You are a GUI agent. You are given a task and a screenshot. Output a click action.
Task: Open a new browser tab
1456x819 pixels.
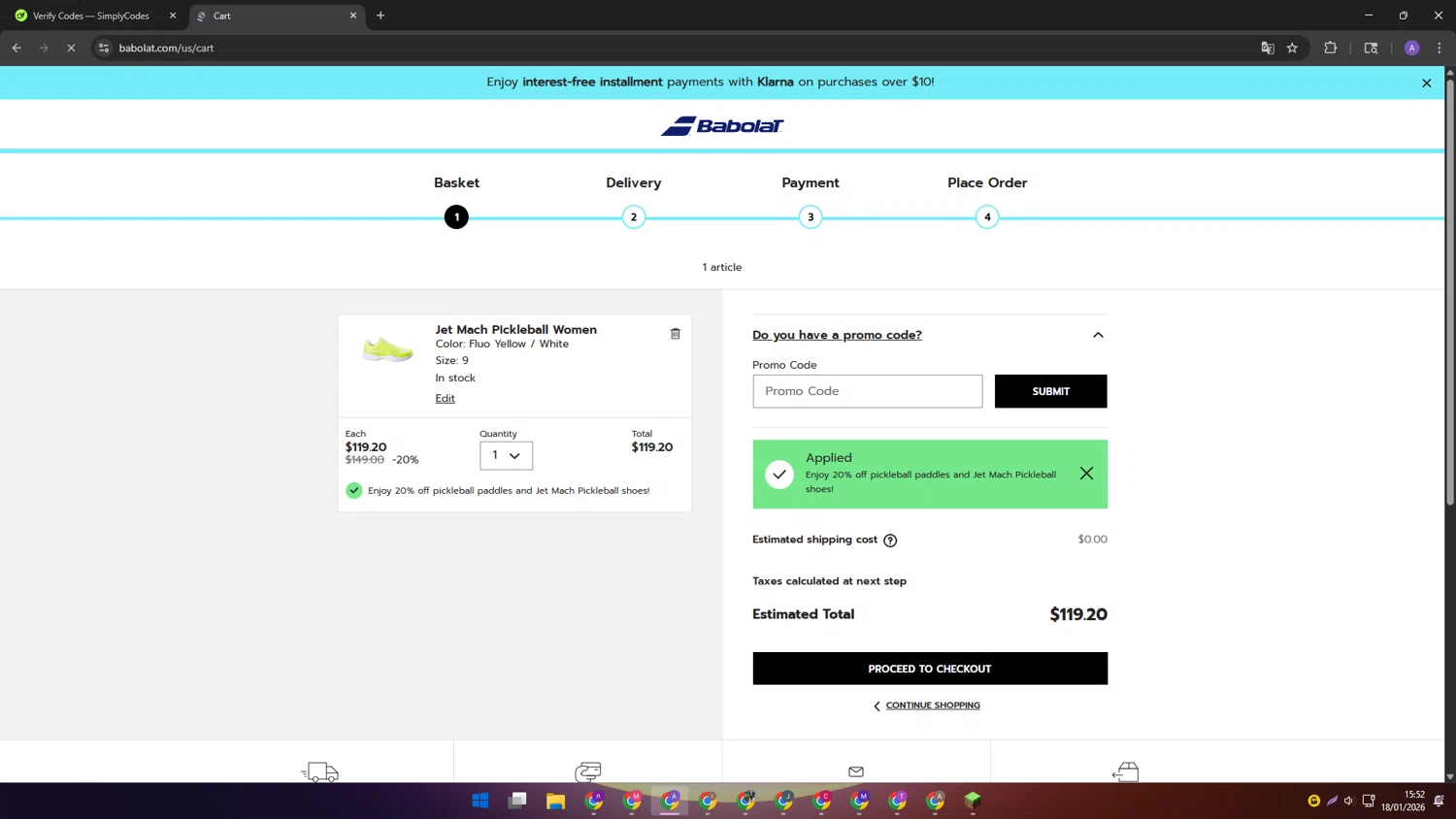[381, 16]
